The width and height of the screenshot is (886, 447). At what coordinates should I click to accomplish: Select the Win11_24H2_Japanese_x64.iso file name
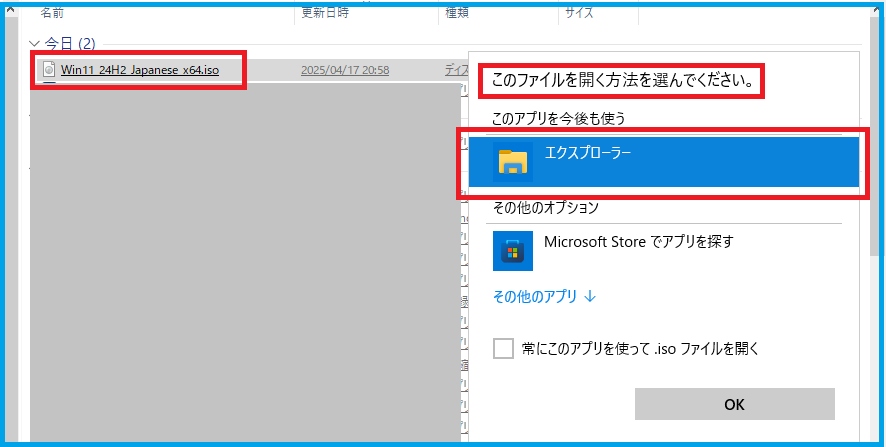pos(140,70)
